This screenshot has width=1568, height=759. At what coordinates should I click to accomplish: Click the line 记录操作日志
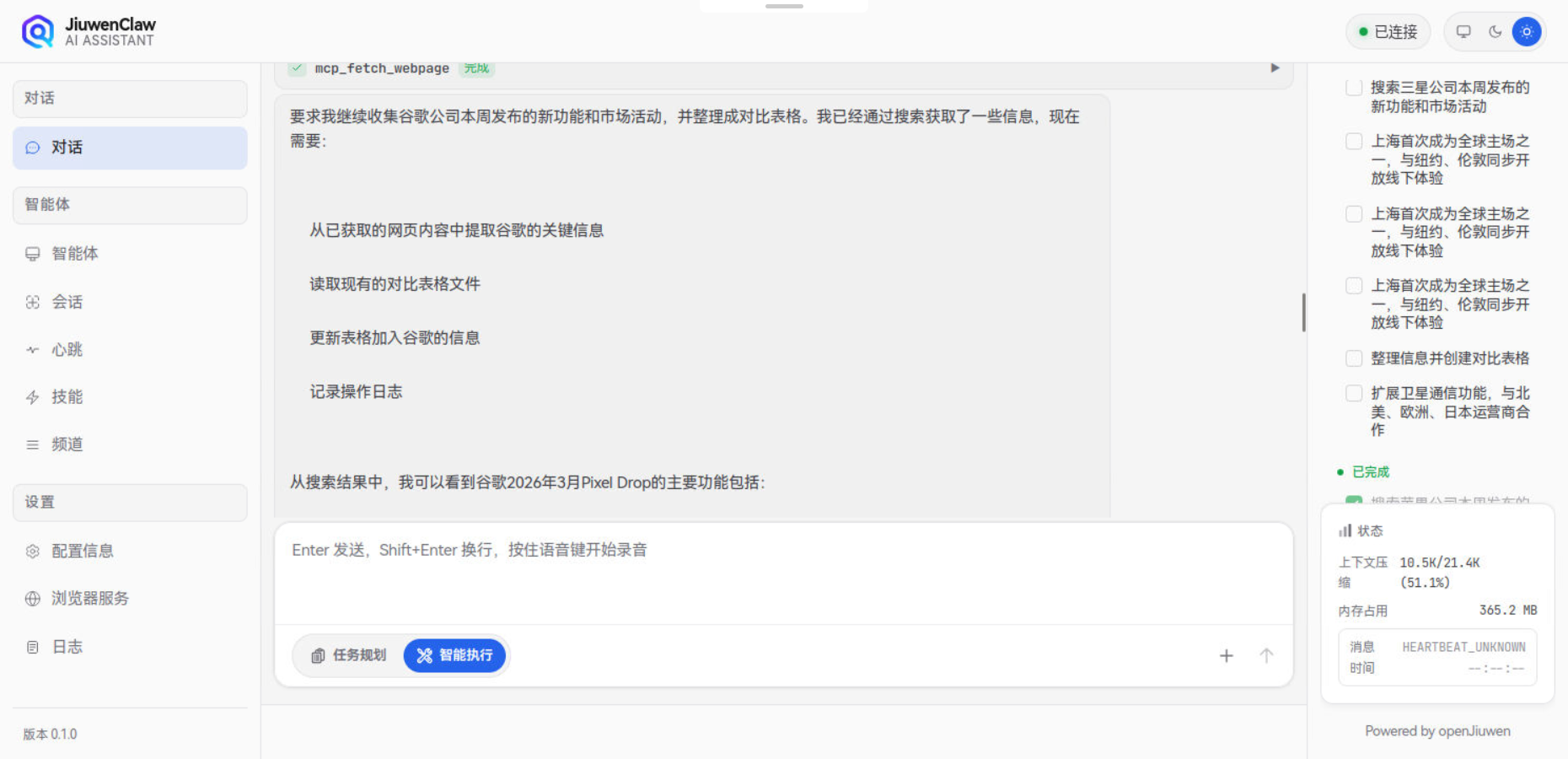tap(356, 392)
